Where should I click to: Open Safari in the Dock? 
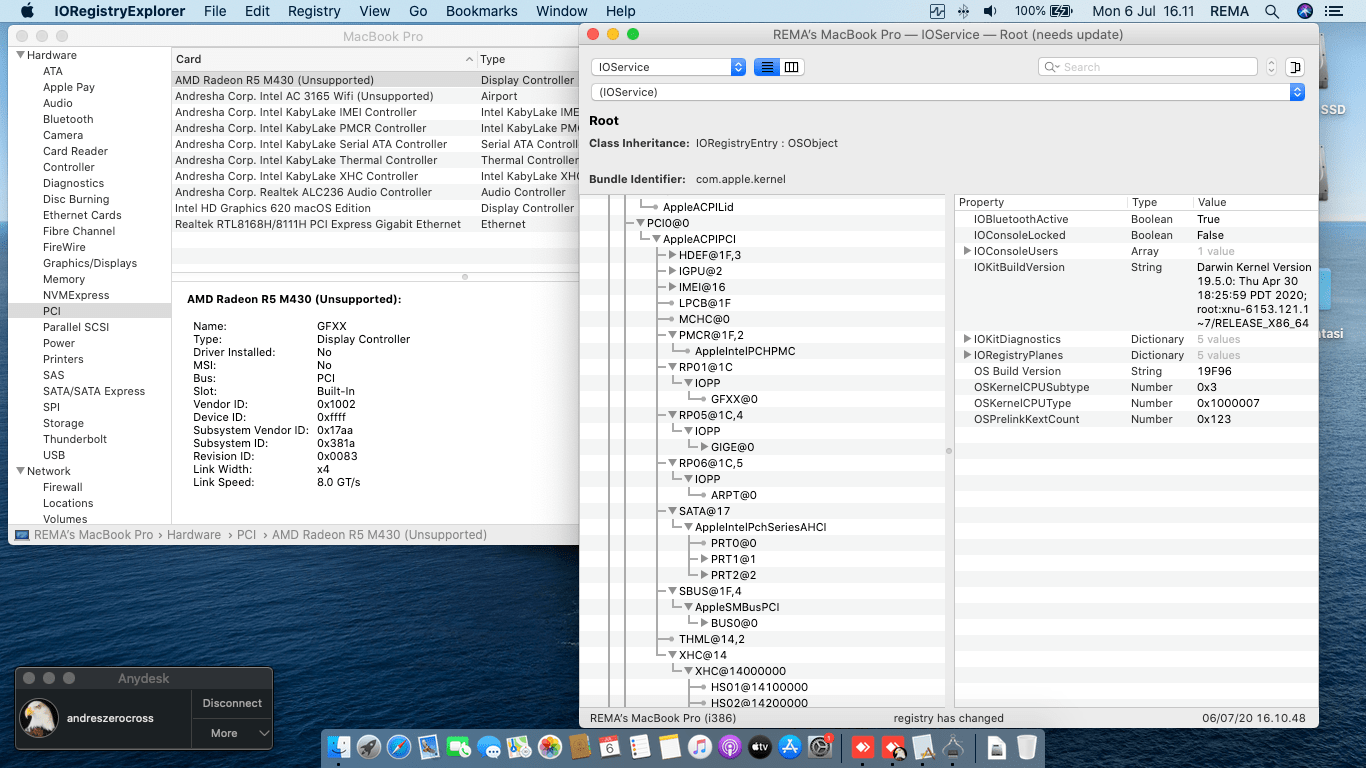click(x=399, y=747)
